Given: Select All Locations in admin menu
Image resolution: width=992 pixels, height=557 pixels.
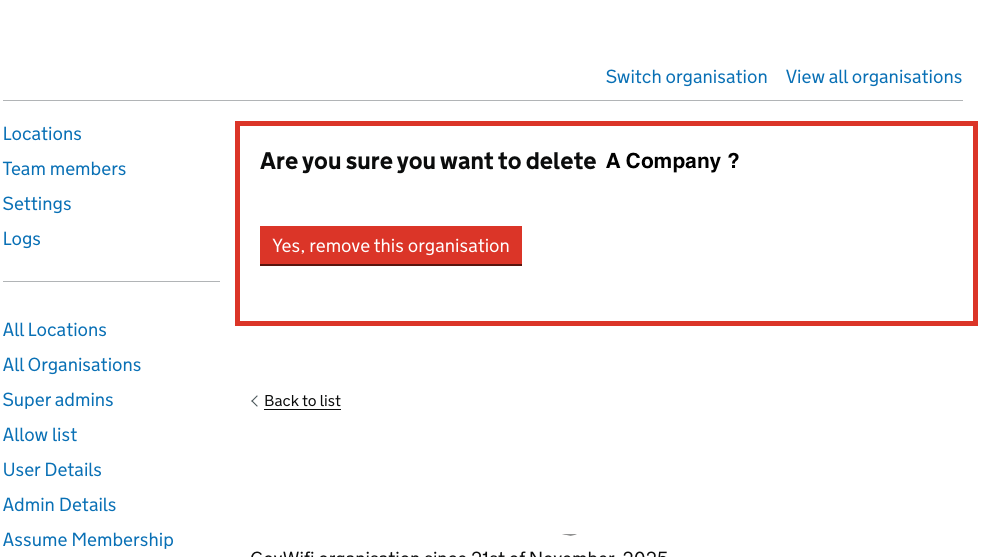Looking at the screenshot, I should click(x=55, y=330).
